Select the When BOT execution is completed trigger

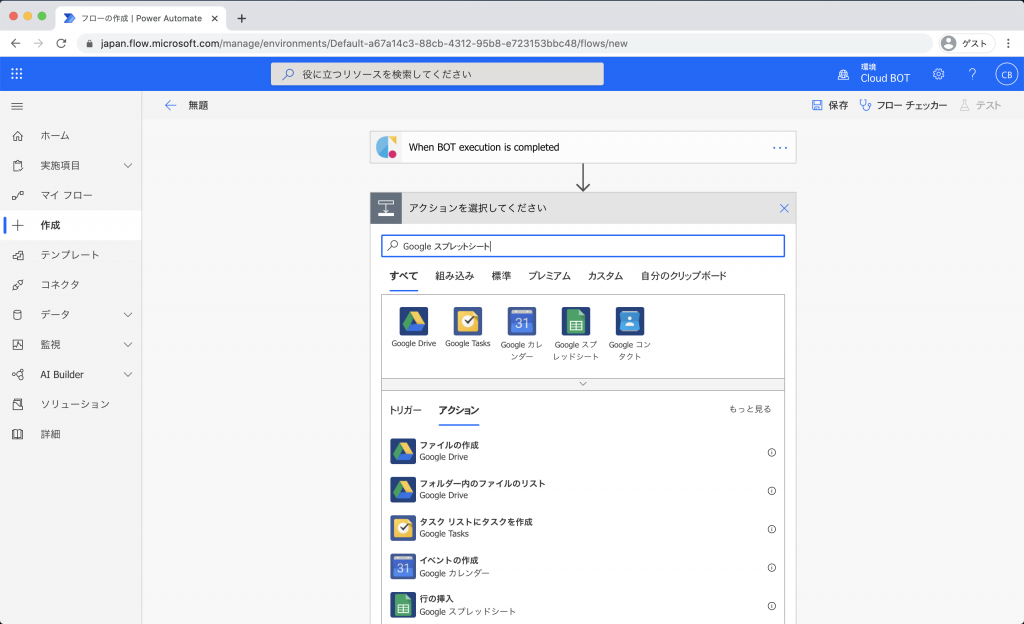(x=583, y=148)
